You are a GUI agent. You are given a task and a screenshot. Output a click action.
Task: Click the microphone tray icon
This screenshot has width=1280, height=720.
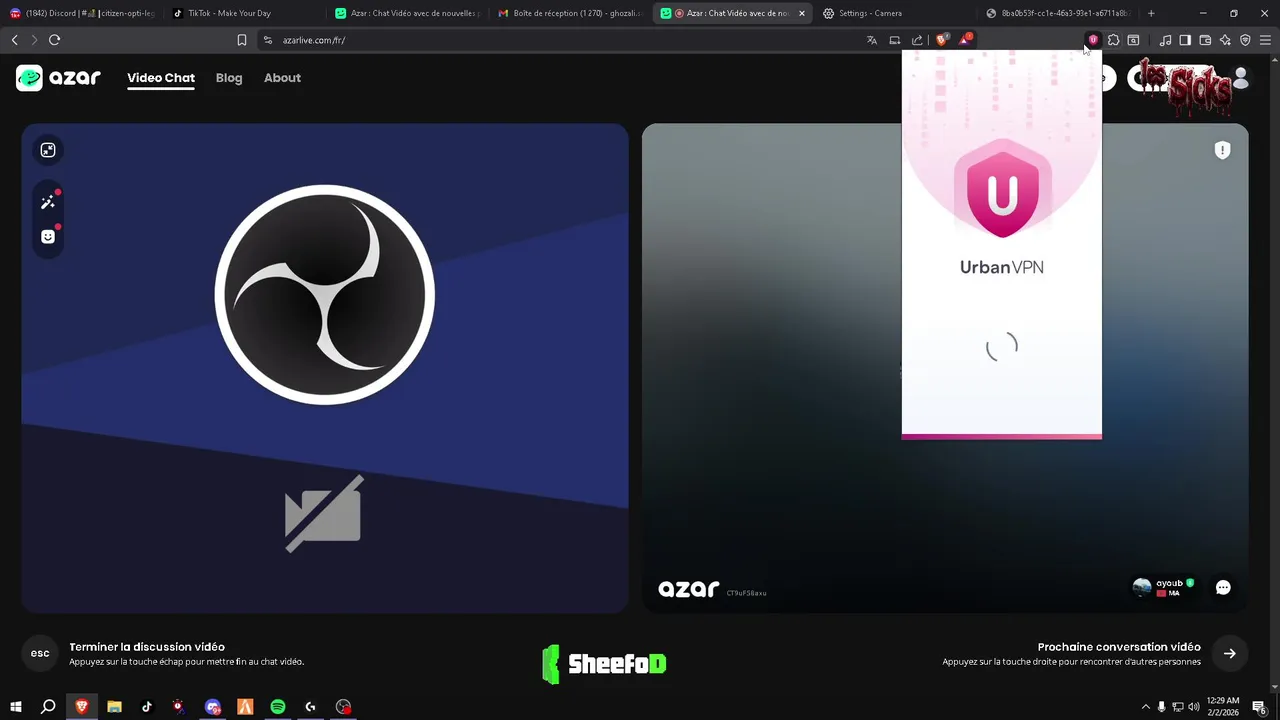1161,707
